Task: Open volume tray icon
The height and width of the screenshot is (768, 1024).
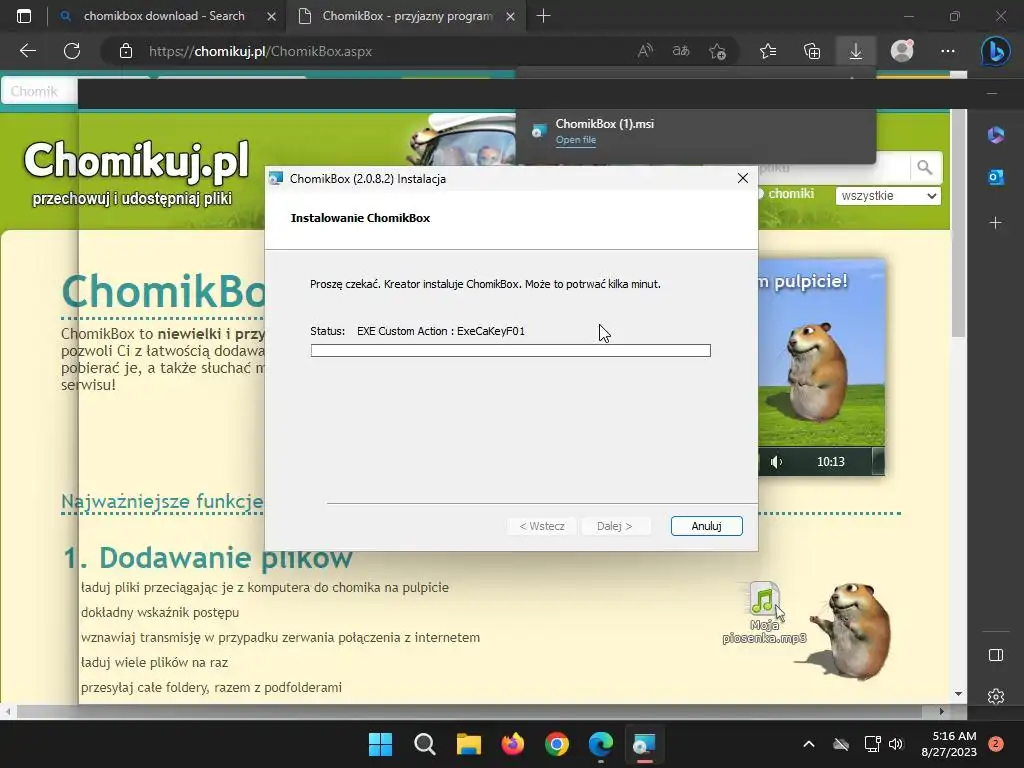Action: (x=896, y=744)
